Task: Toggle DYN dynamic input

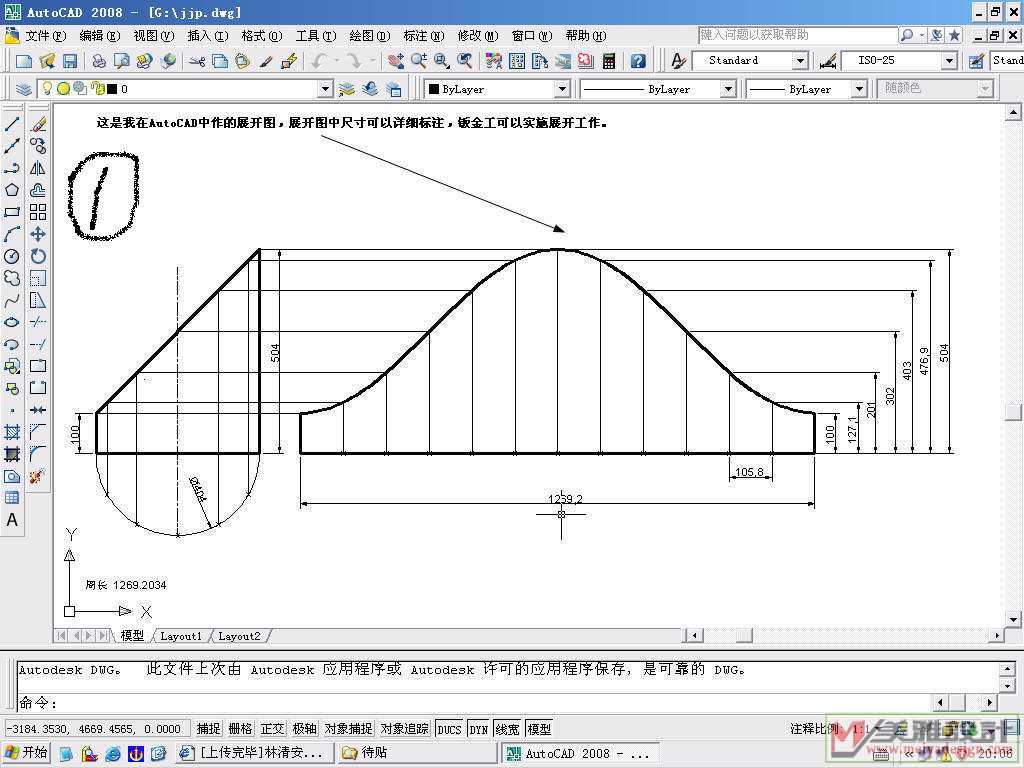Action: click(479, 729)
